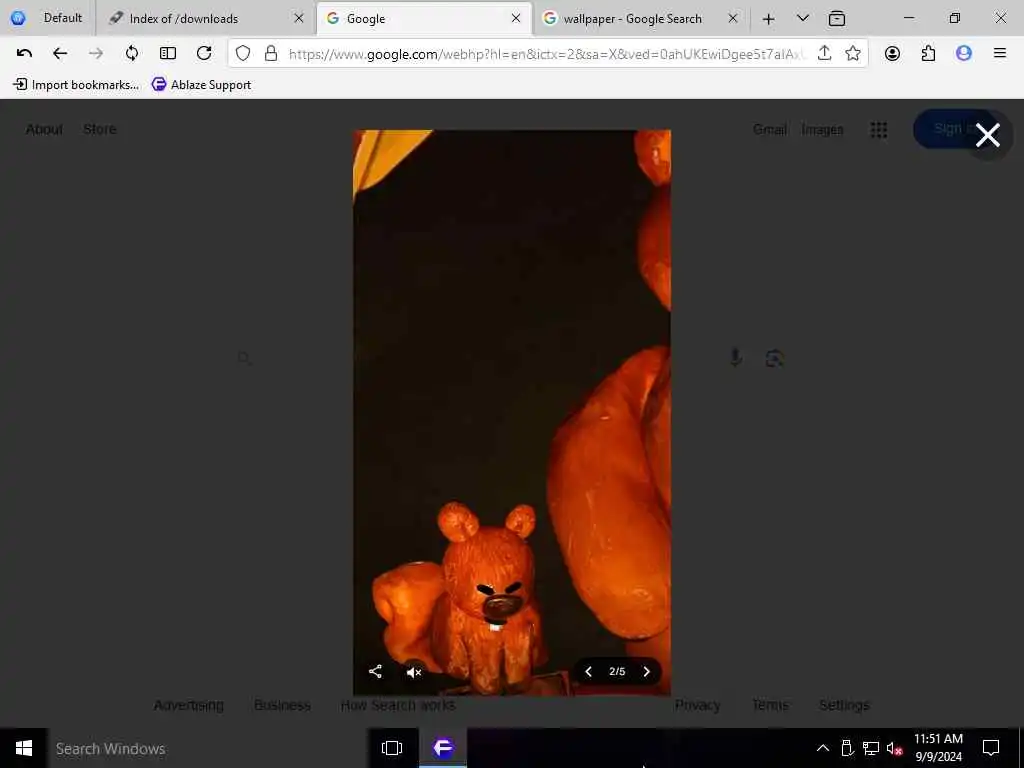View site security lock info
The image size is (1024, 768).
pyautogui.click(x=271, y=54)
